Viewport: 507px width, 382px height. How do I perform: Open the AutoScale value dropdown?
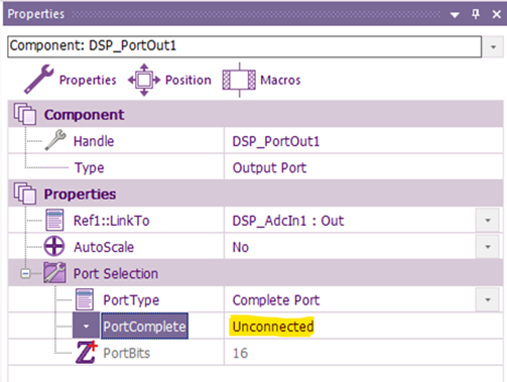(488, 247)
